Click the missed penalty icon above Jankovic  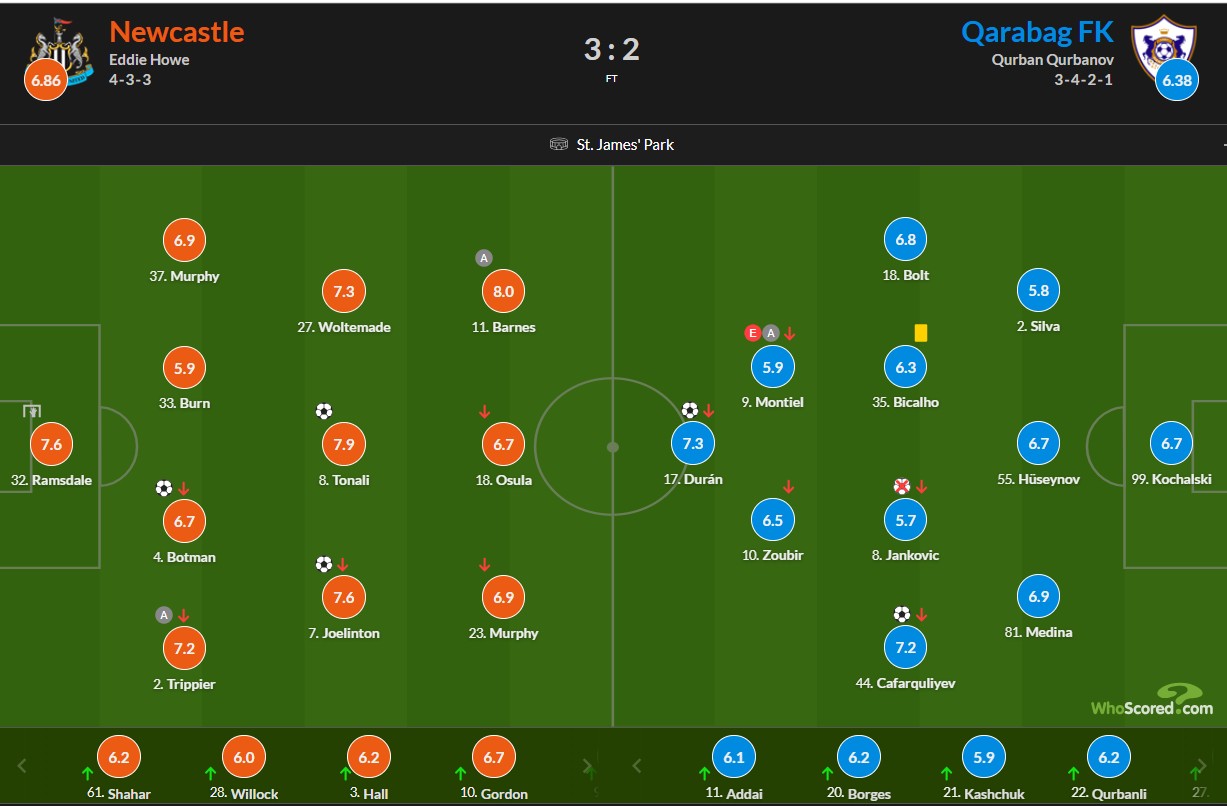[x=902, y=487]
